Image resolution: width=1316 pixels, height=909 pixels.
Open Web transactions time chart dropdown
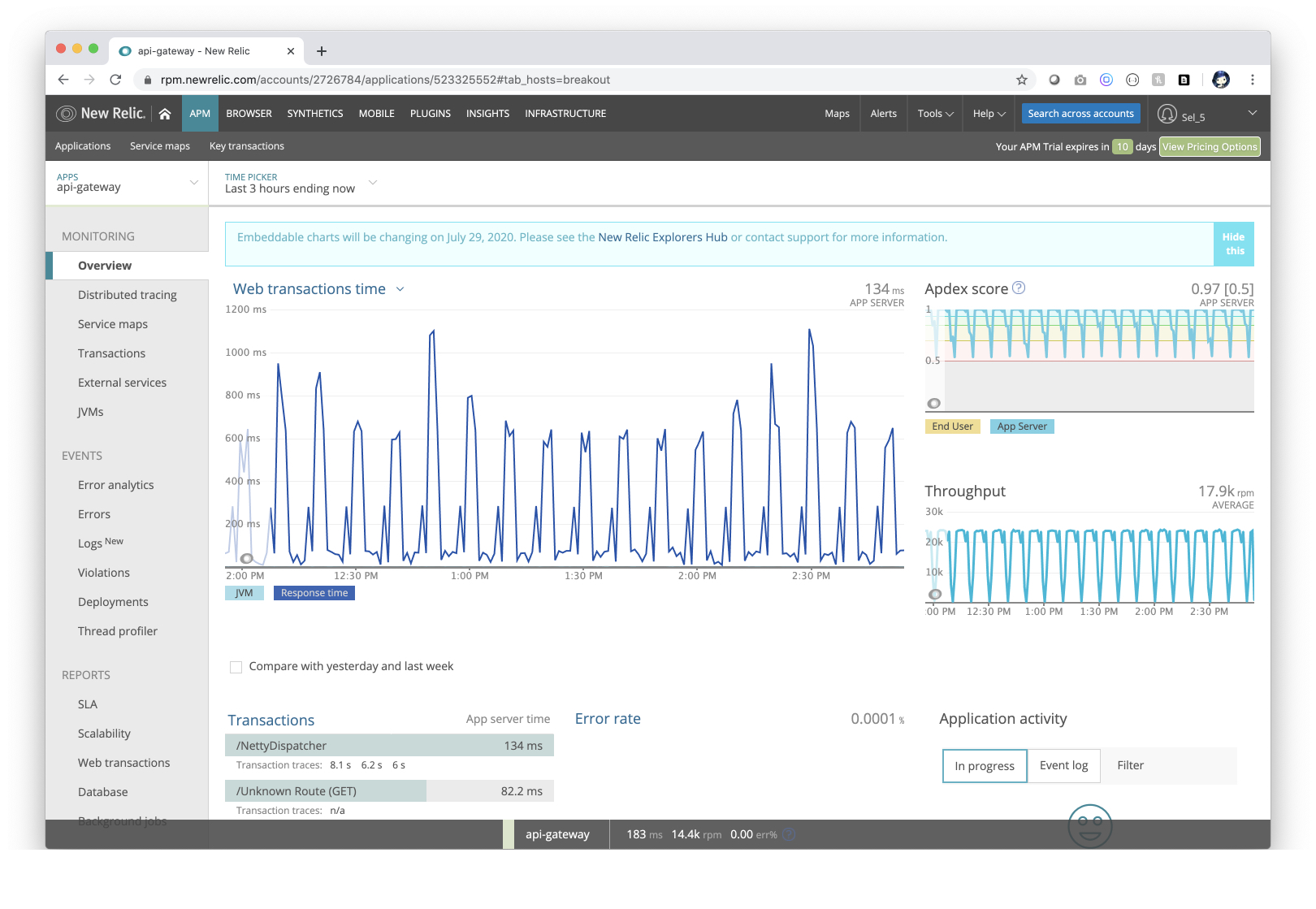[x=400, y=289]
